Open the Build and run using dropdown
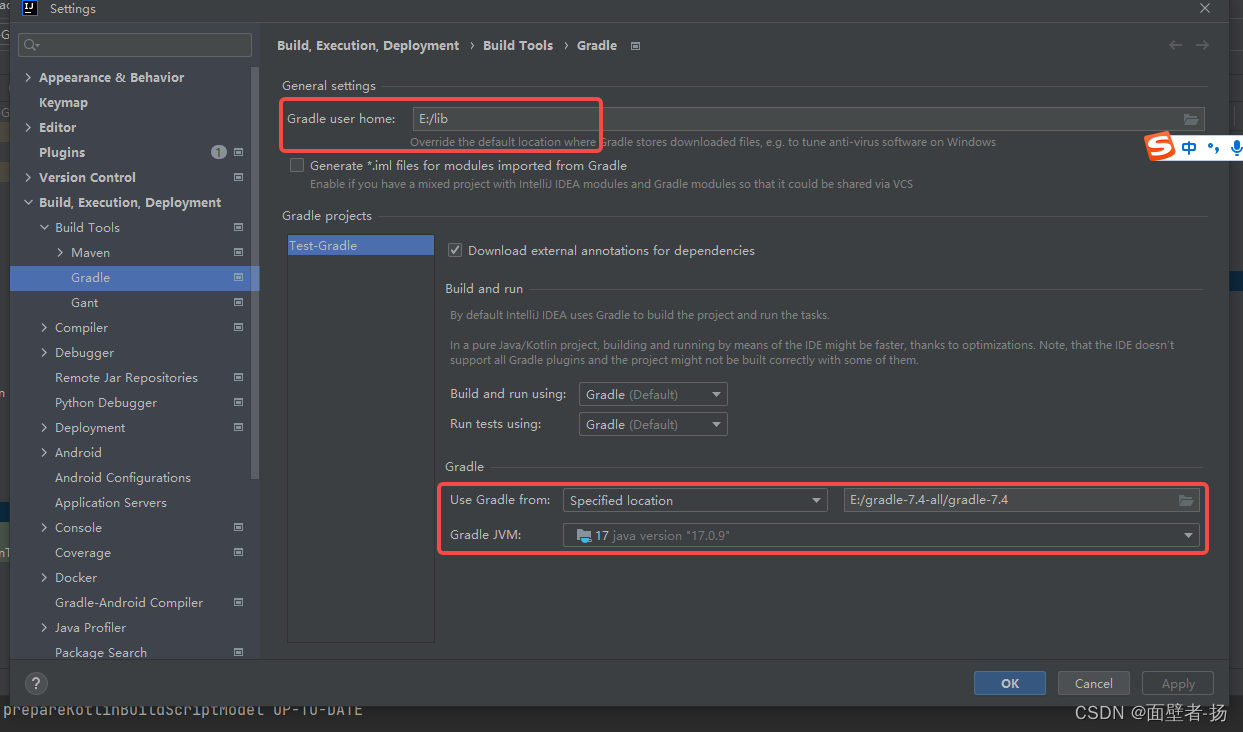This screenshot has height=732, width=1243. pyautogui.click(x=653, y=394)
